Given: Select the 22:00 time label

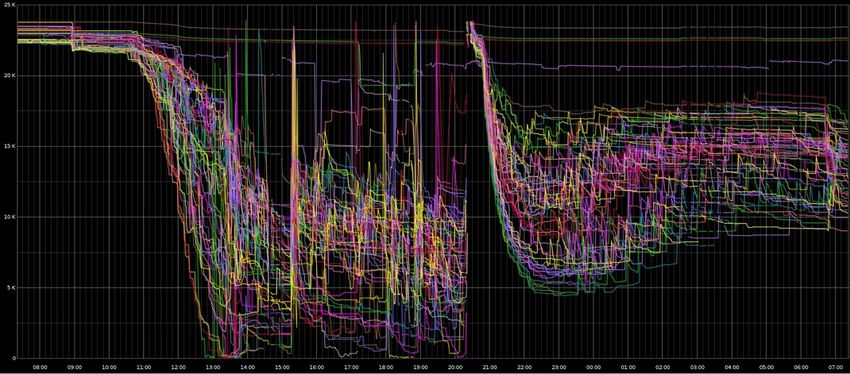Looking at the screenshot, I should (525, 367).
